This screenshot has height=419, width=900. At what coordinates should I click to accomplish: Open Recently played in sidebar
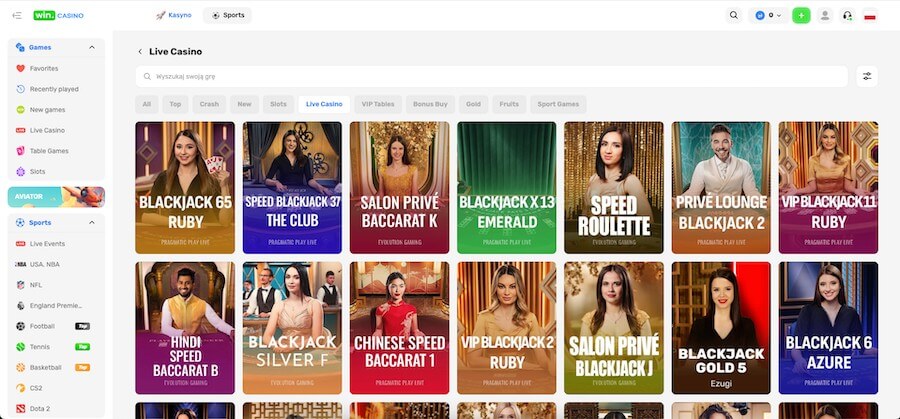click(x=56, y=89)
